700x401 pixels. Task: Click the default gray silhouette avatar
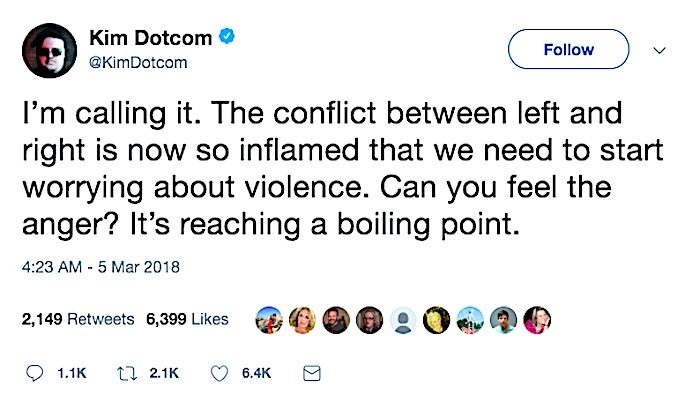[x=403, y=320]
